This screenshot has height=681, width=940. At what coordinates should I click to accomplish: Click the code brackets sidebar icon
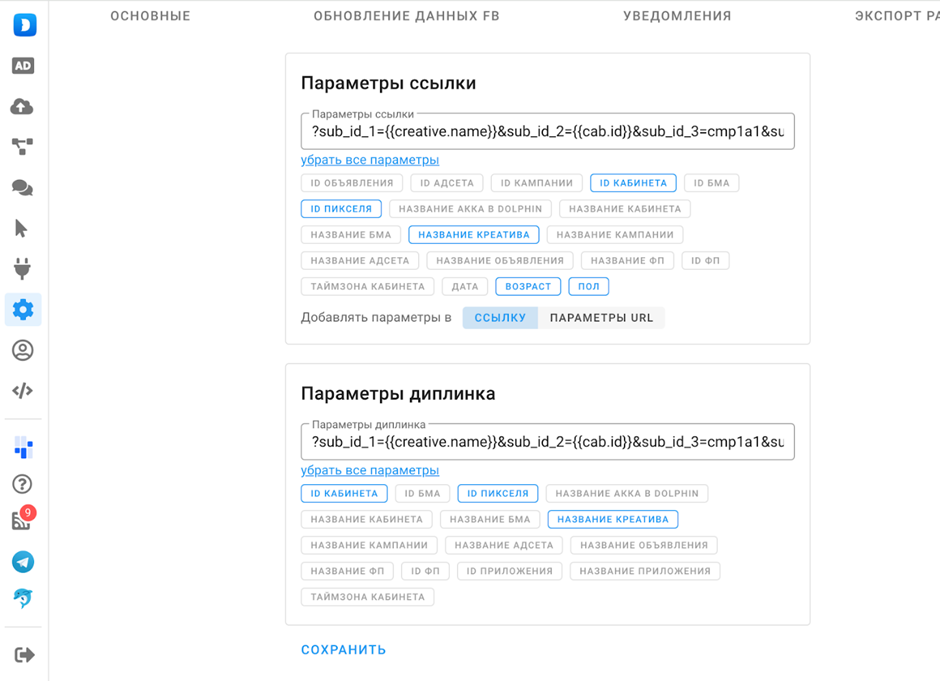pos(23,391)
